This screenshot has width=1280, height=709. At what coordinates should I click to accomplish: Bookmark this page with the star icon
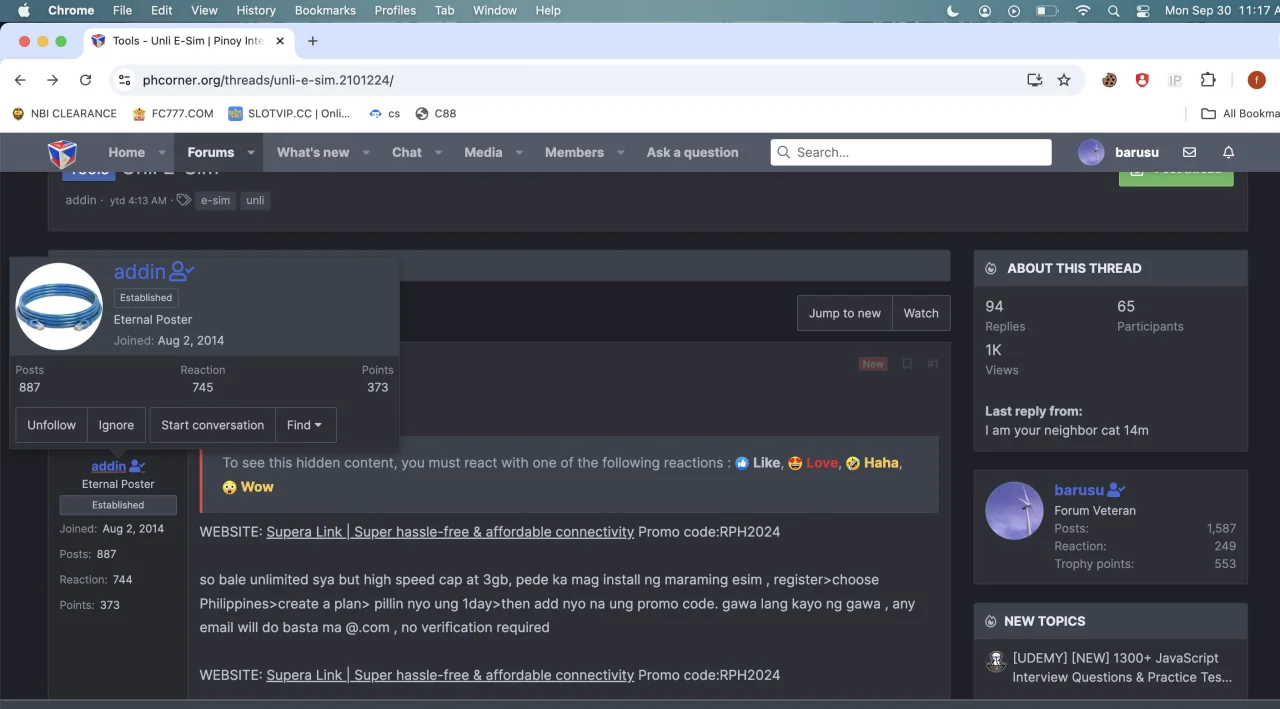(1064, 80)
